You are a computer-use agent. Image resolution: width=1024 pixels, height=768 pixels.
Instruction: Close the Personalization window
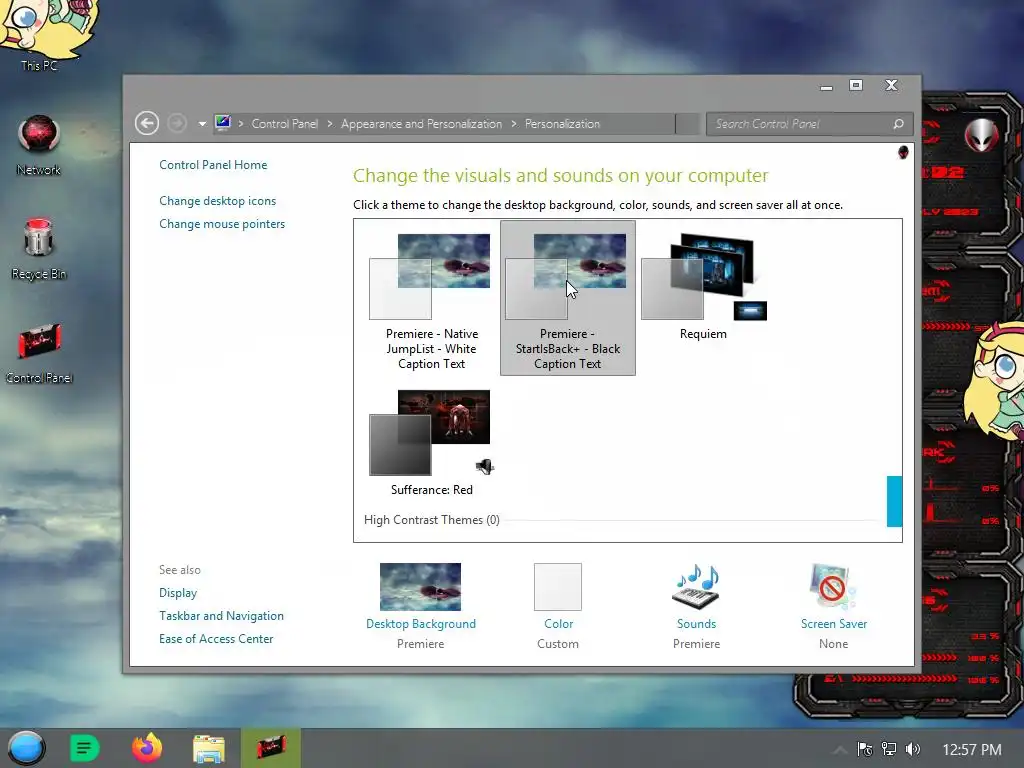pos(891,85)
